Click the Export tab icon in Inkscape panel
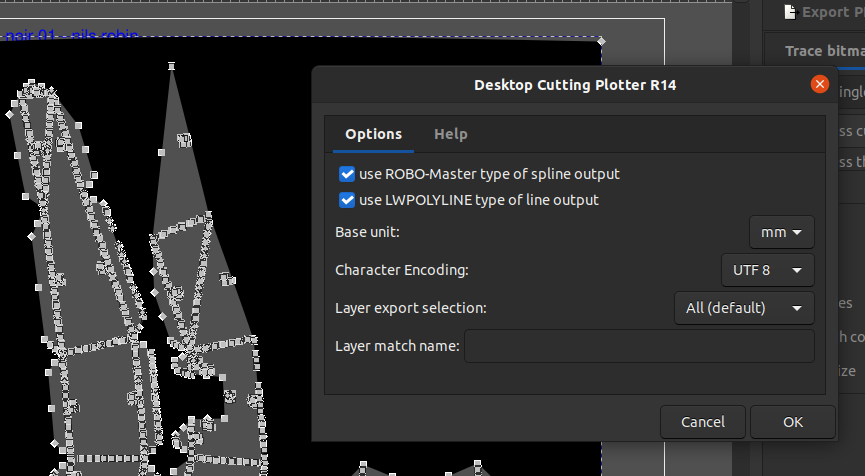This screenshot has width=865, height=476. click(791, 12)
